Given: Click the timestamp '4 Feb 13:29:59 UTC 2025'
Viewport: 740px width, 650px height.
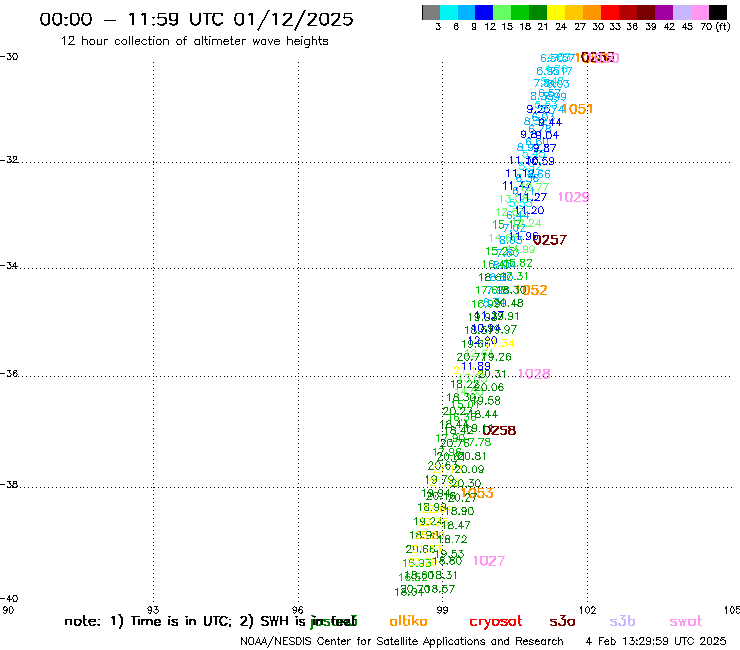Looking at the screenshot, I should 656,641.
